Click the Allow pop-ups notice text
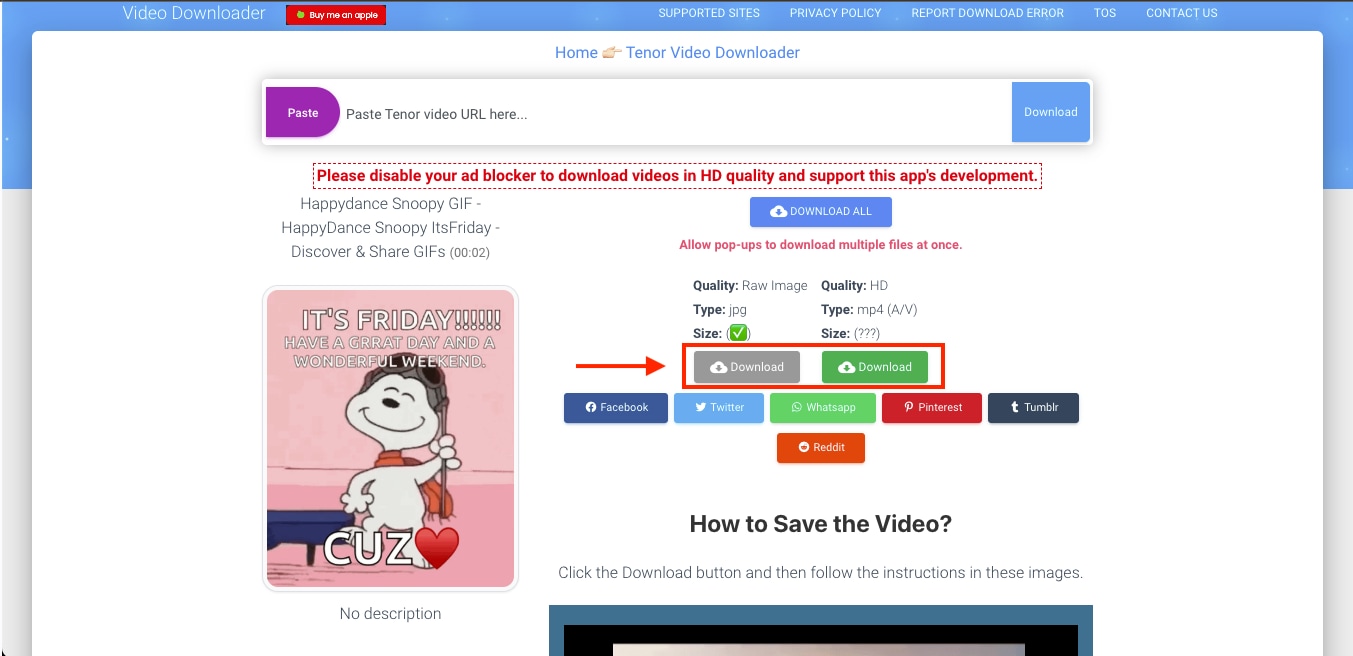 [x=821, y=245]
